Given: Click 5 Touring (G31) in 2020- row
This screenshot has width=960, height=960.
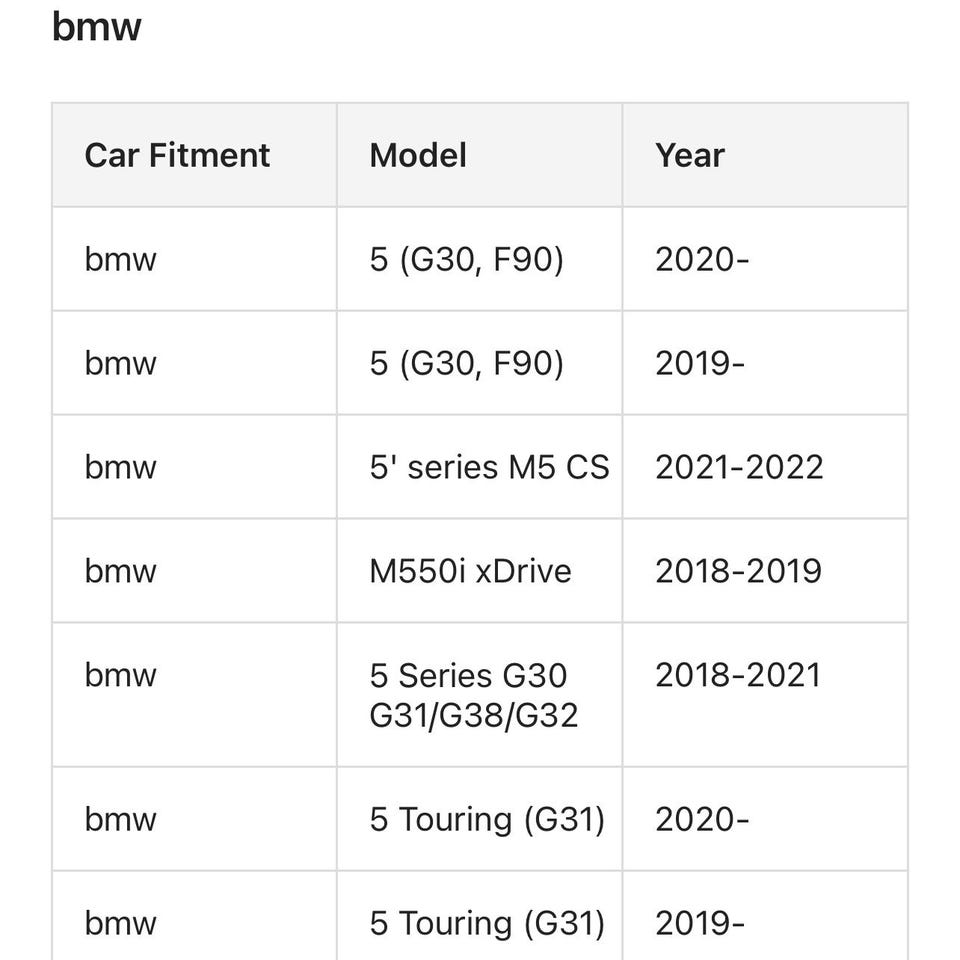Looking at the screenshot, I should click(487, 819).
